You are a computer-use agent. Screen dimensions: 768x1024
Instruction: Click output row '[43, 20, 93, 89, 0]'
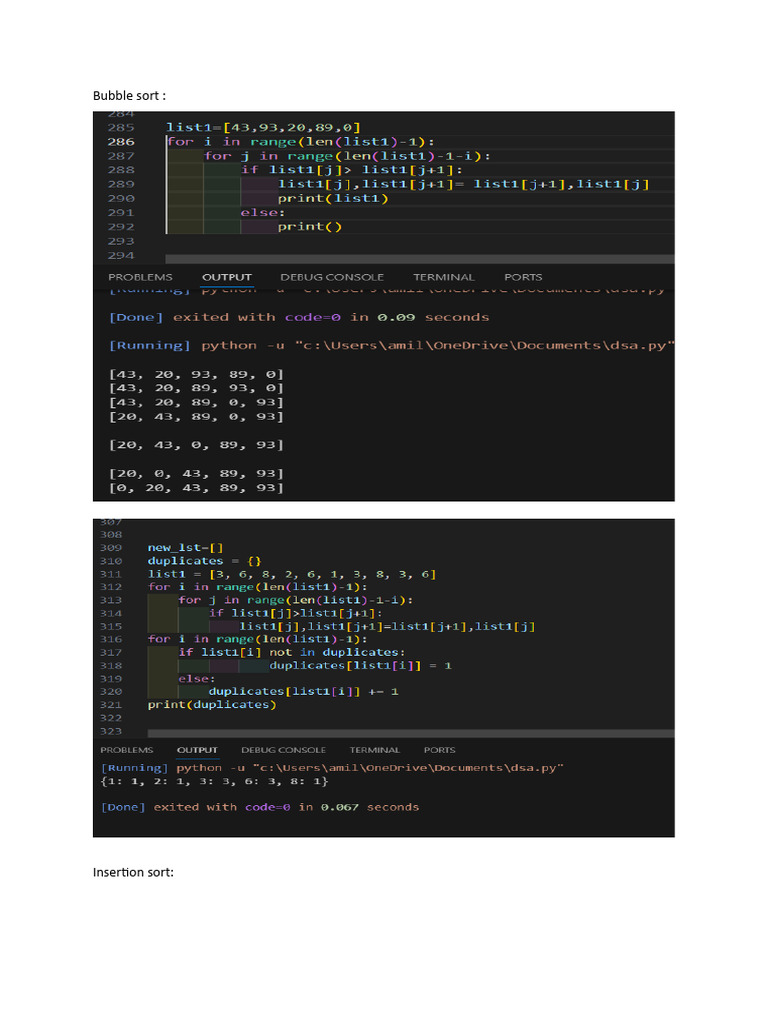(196, 374)
